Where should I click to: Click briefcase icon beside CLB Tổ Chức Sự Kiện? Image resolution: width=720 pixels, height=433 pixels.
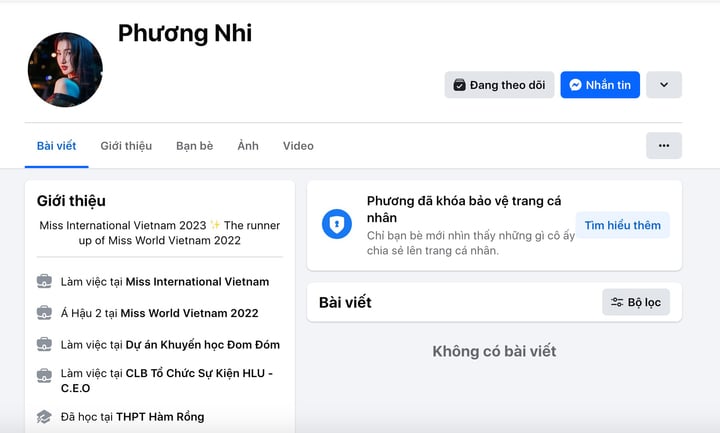[44, 375]
